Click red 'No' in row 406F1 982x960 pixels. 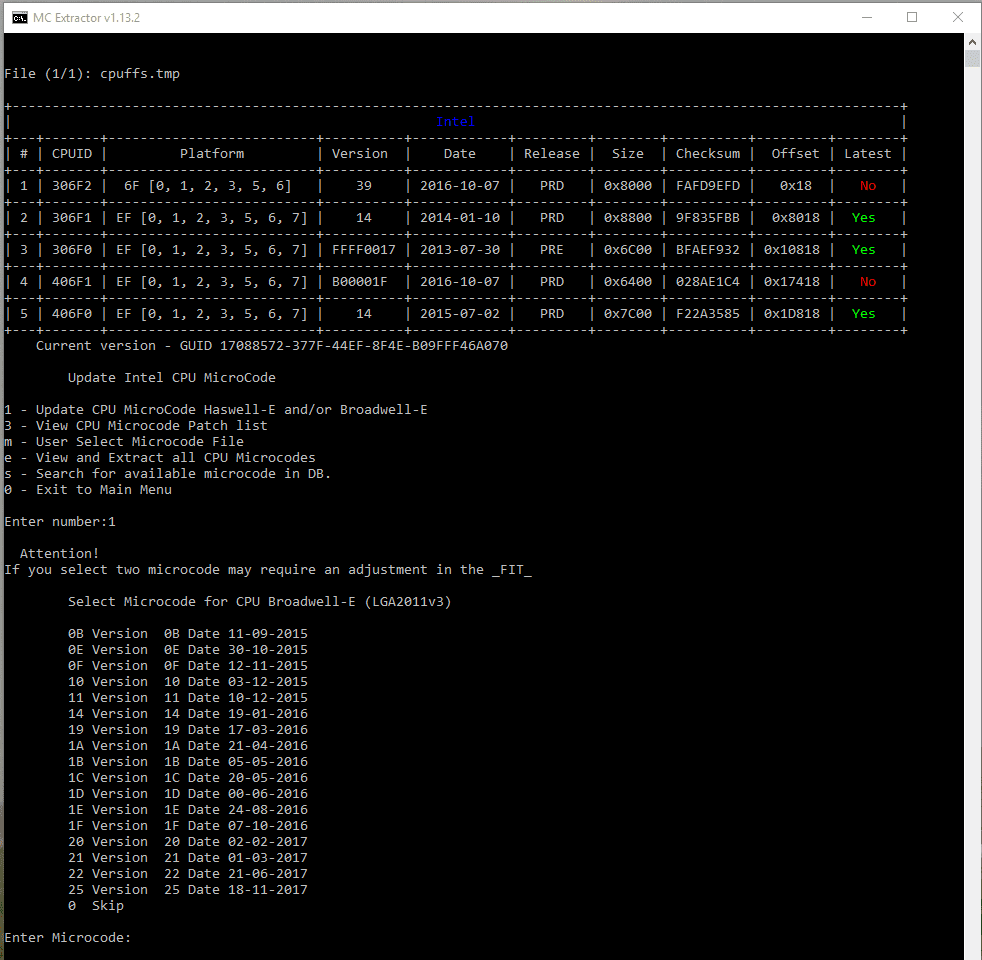868,282
